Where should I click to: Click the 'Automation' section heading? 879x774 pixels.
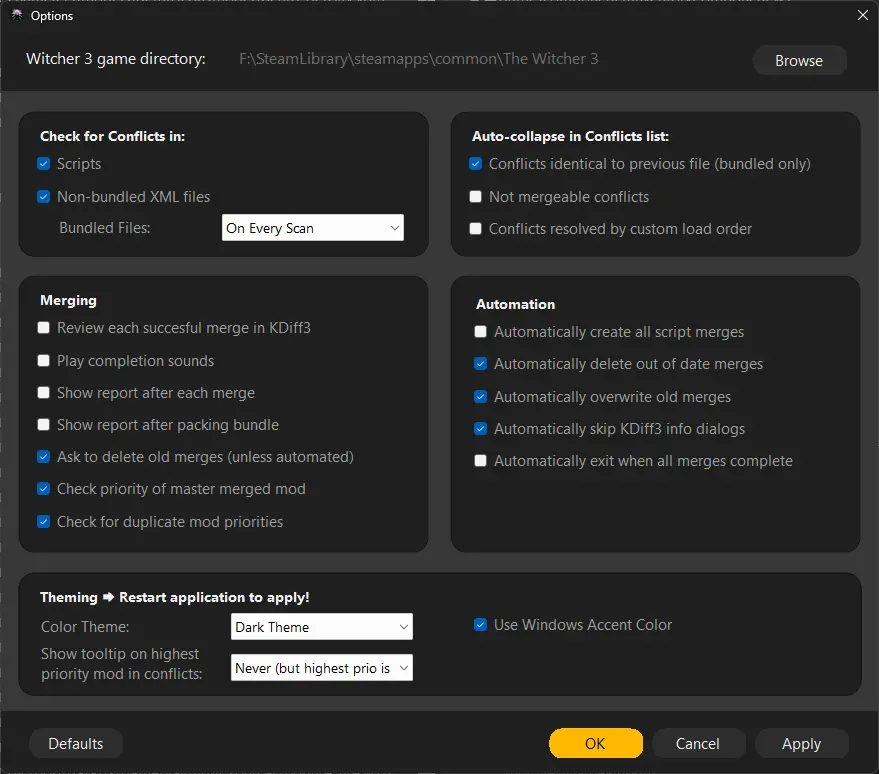point(516,304)
